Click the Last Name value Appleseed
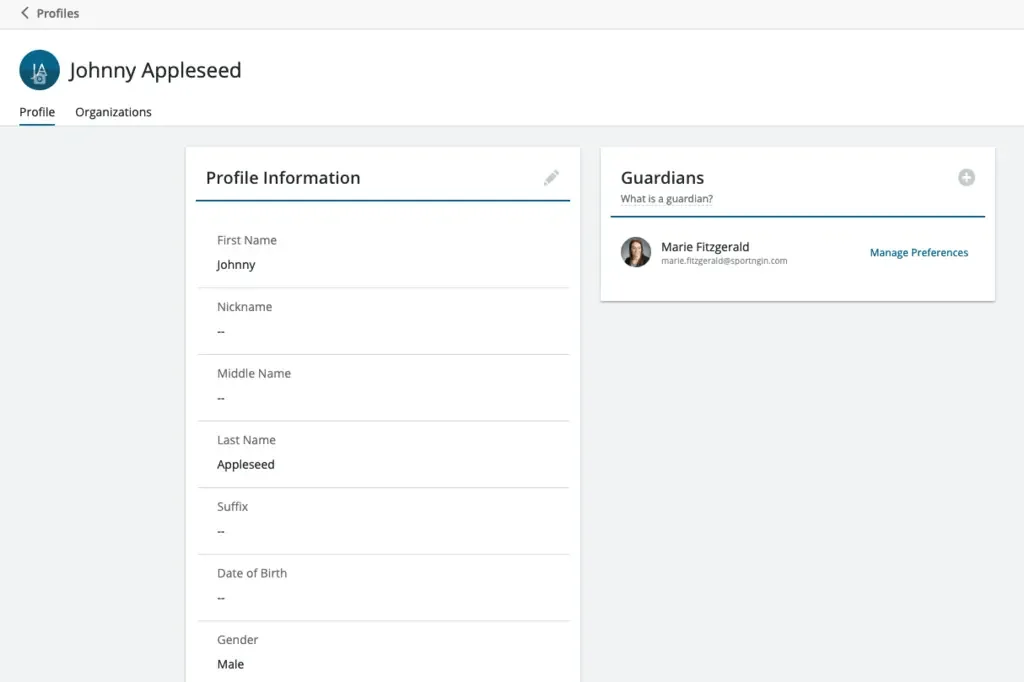This screenshot has width=1024, height=682. (246, 465)
